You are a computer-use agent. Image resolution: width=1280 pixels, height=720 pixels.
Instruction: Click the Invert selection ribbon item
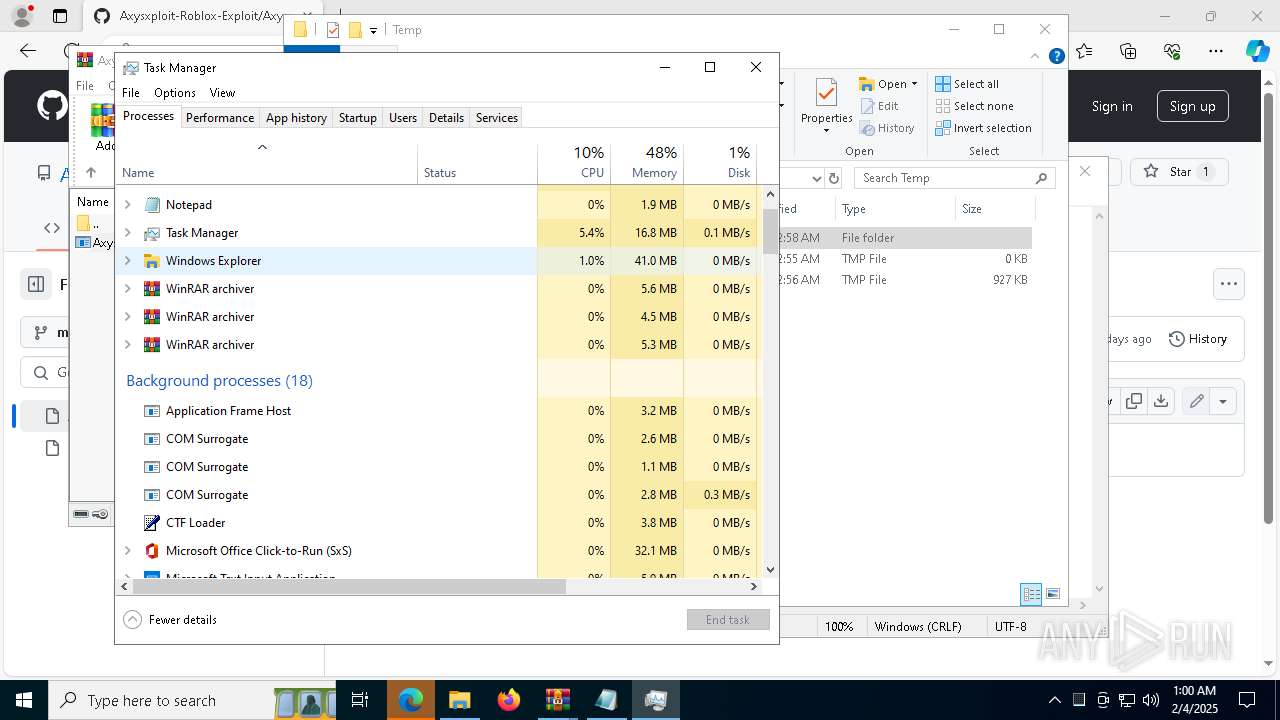click(983, 128)
